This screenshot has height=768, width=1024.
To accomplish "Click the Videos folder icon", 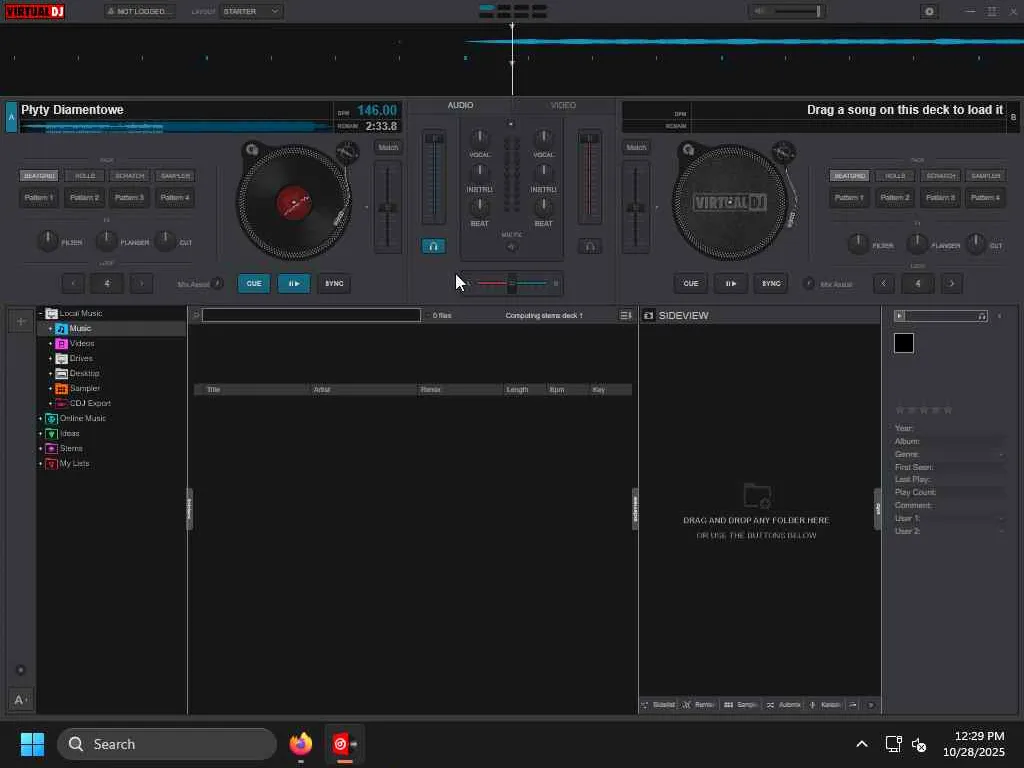I will click(x=61, y=344).
